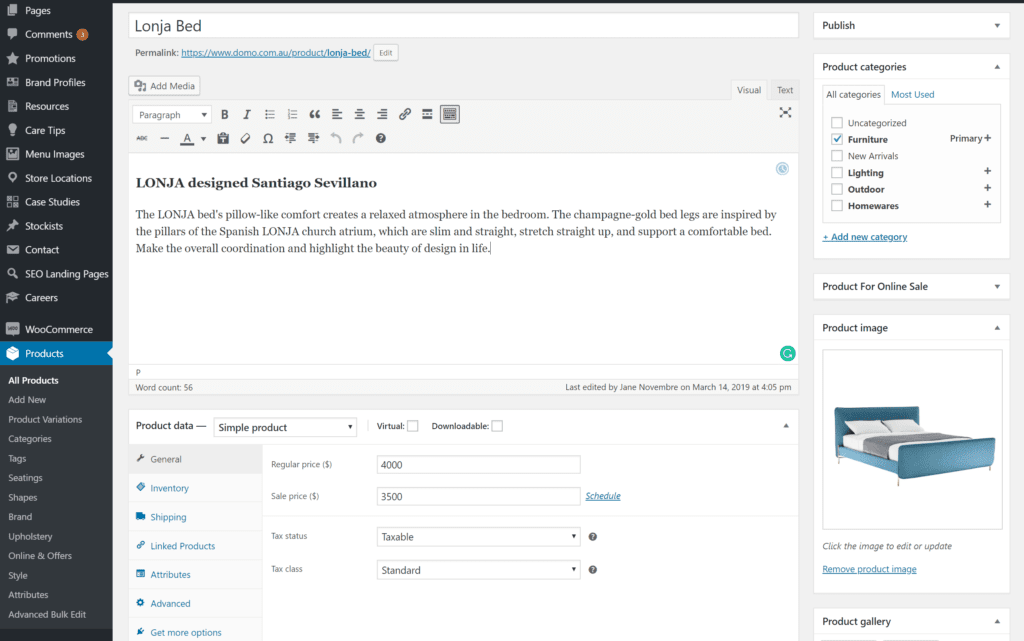Screen dimensions: 1024x641
Task: Apply blockquote formatting
Action: click(x=315, y=114)
